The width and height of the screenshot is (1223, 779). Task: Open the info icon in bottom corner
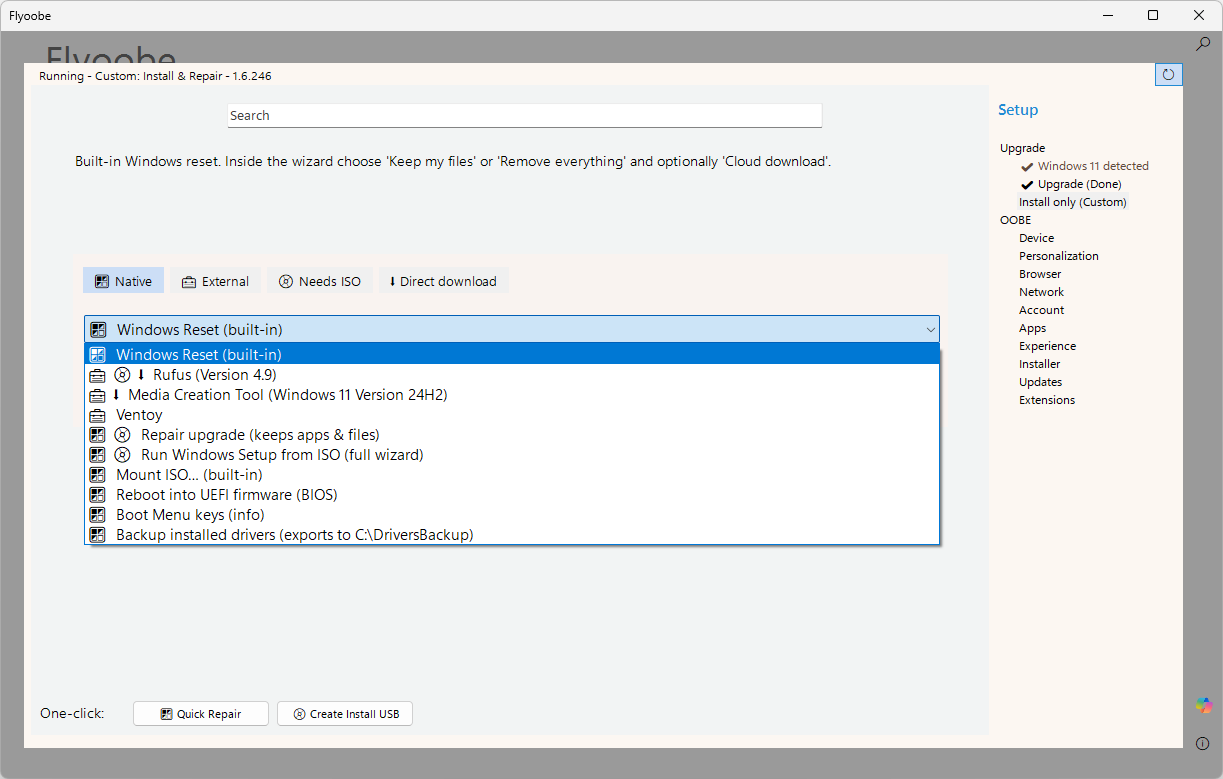(x=1203, y=743)
